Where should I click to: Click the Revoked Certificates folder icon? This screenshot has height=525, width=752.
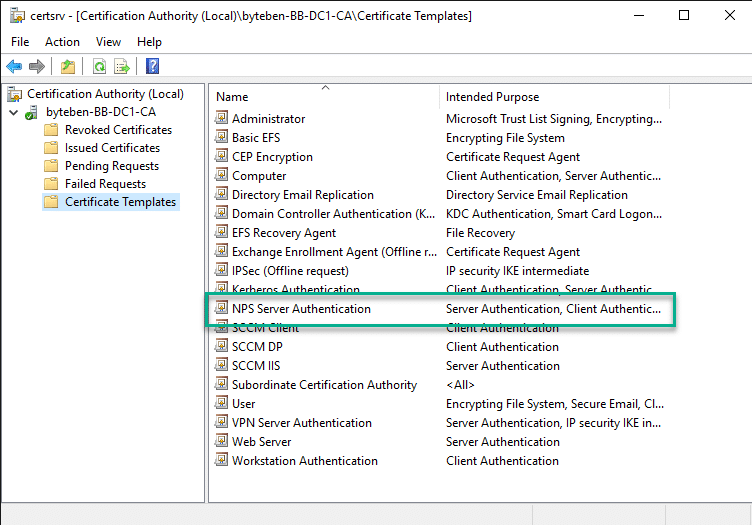(x=51, y=130)
